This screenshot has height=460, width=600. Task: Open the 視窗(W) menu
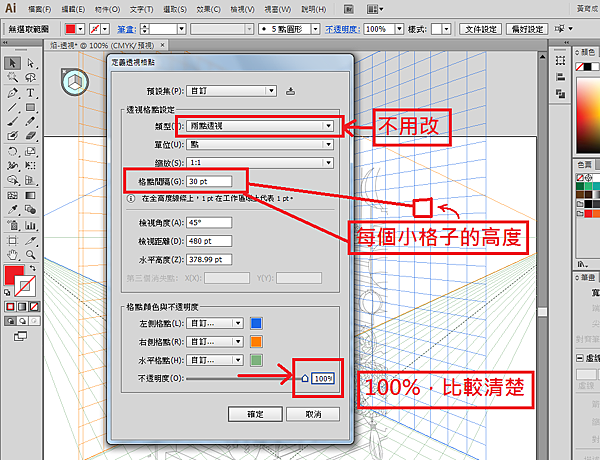click(x=277, y=9)
